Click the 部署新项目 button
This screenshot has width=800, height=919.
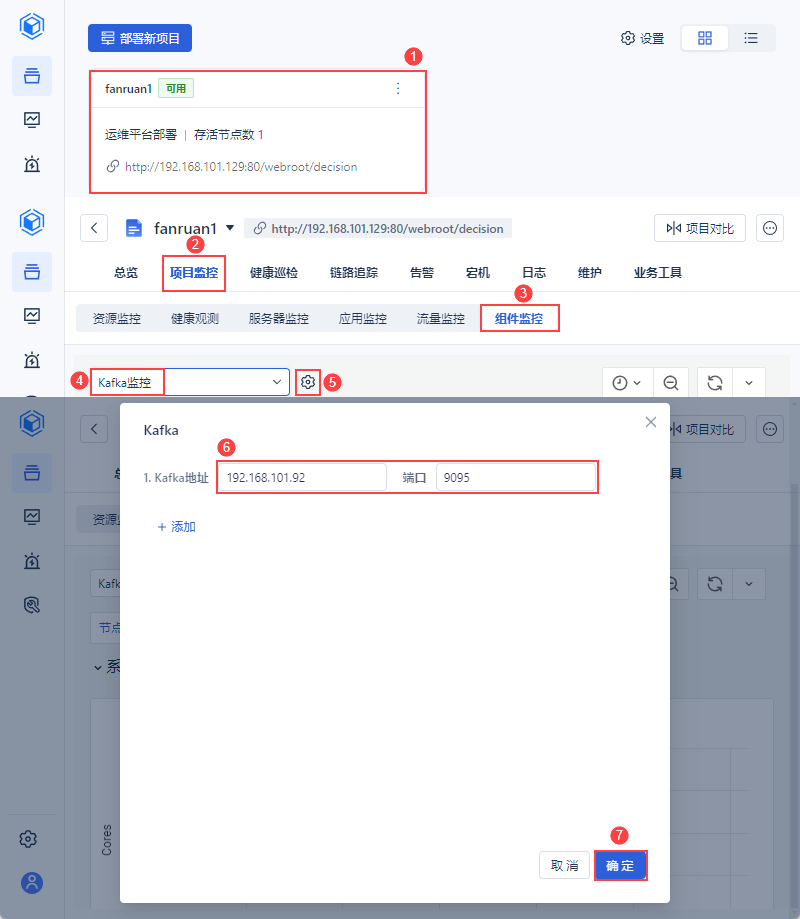point(140,38)
